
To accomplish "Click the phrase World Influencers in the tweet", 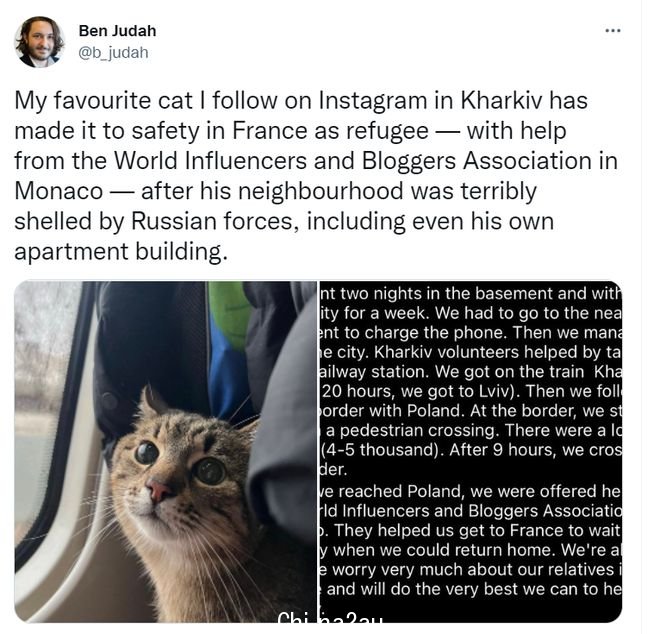I will click(x=210, y=161).
